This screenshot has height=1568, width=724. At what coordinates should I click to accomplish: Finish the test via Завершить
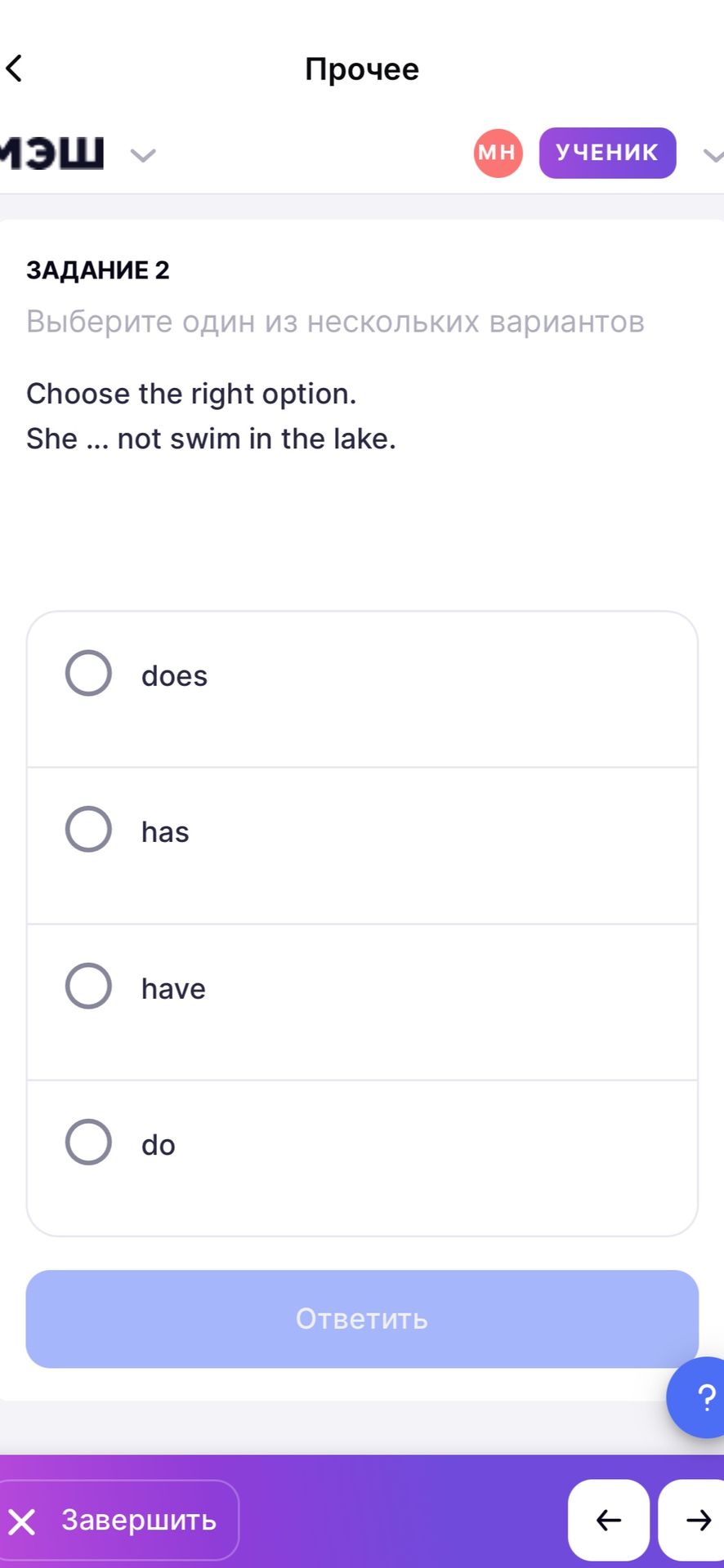point(118,1520)
